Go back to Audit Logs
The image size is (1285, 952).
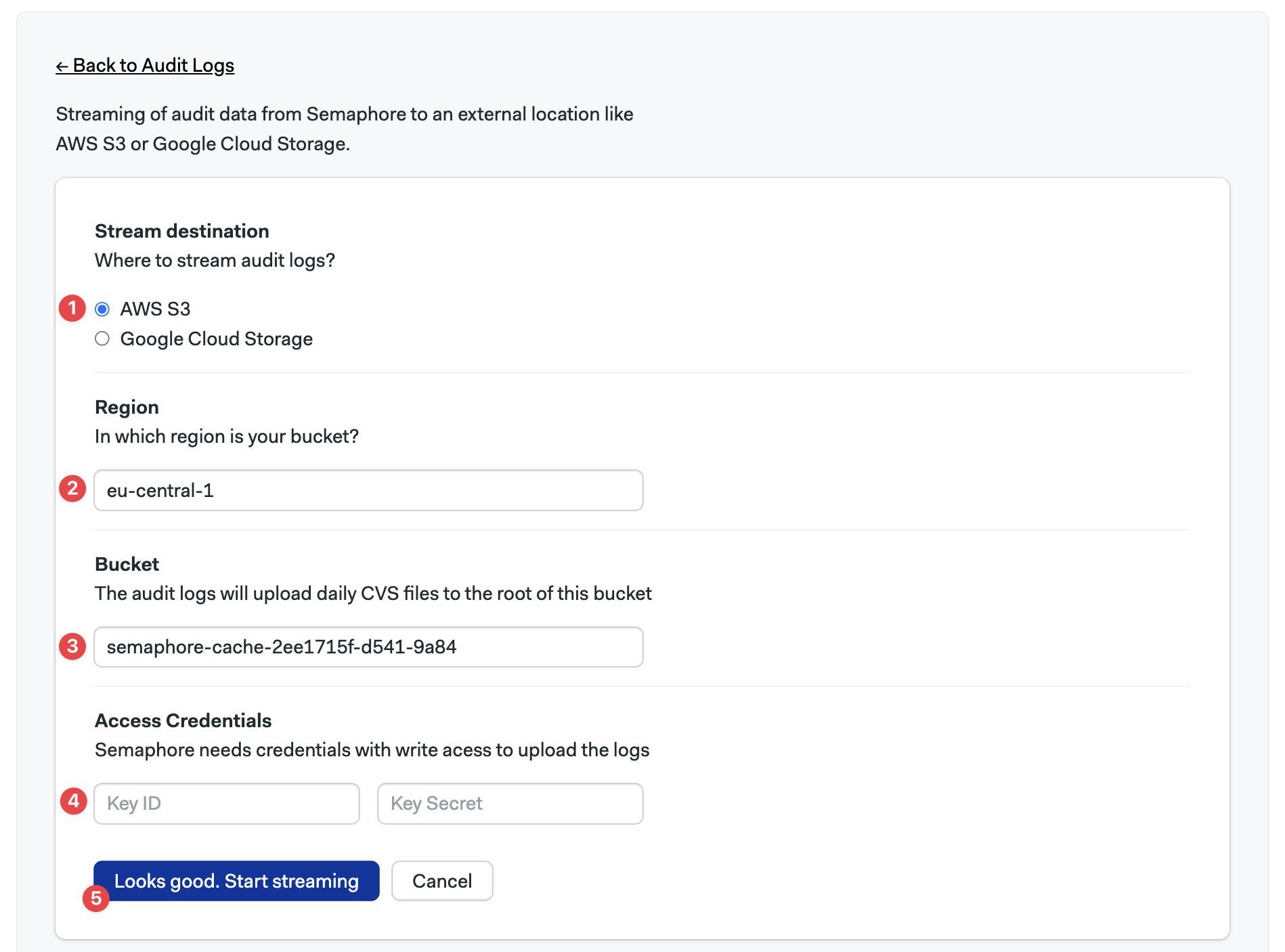[x=145, y=65]
